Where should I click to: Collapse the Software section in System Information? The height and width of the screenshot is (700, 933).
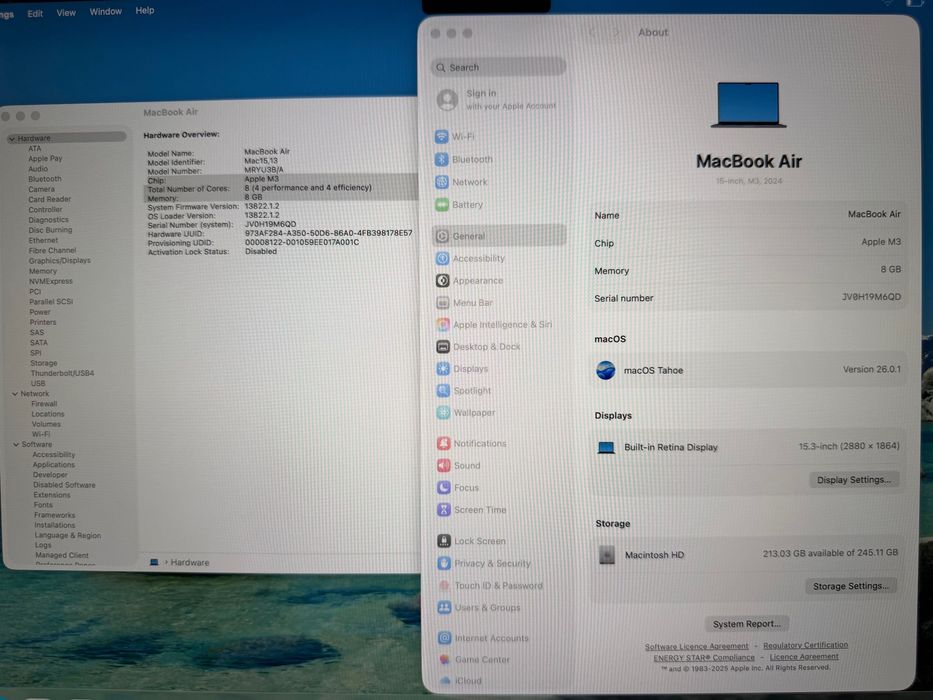click(15, 444)
